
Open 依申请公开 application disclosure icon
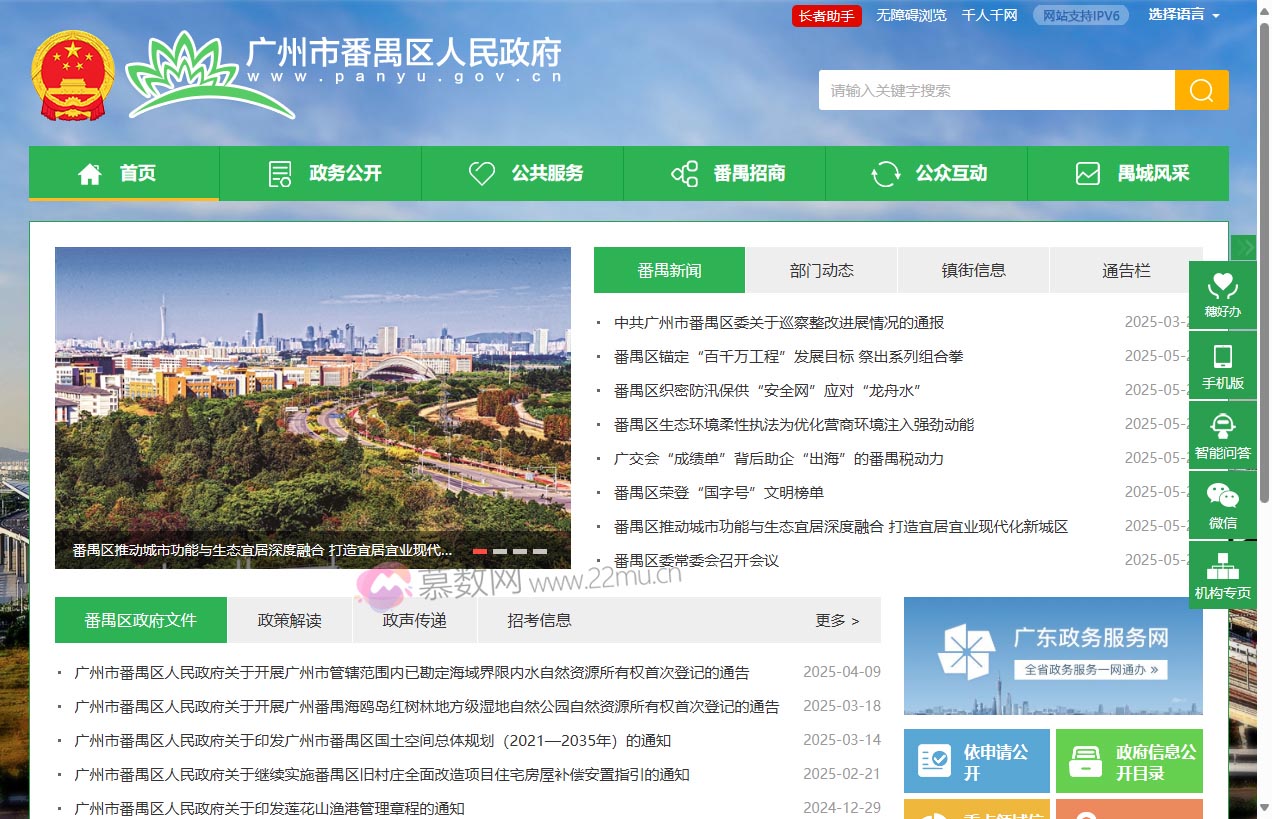(x=976, y=760)
